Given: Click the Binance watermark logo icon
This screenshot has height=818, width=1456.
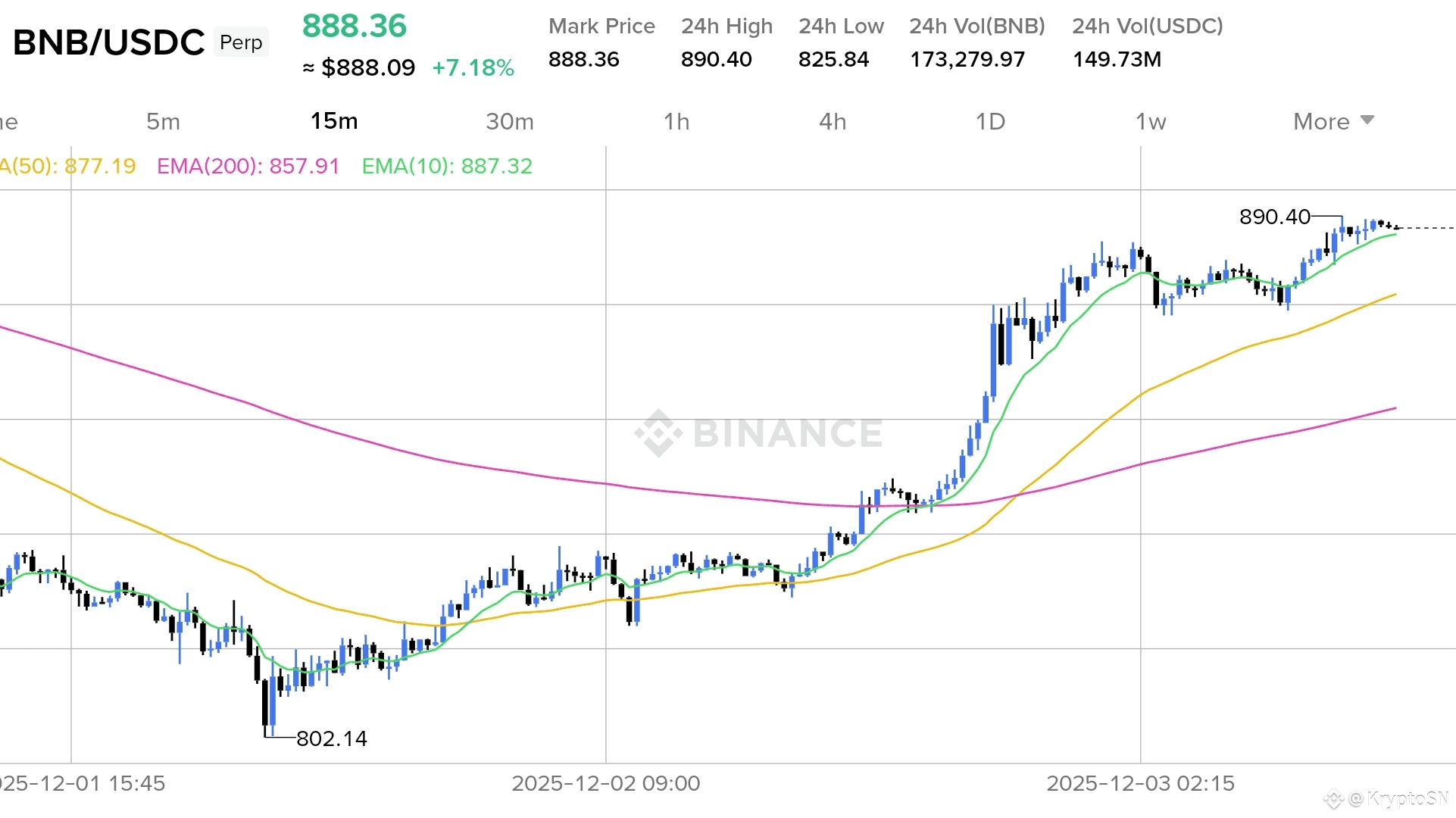Looking at the screenshot, I should coord(658,433).
